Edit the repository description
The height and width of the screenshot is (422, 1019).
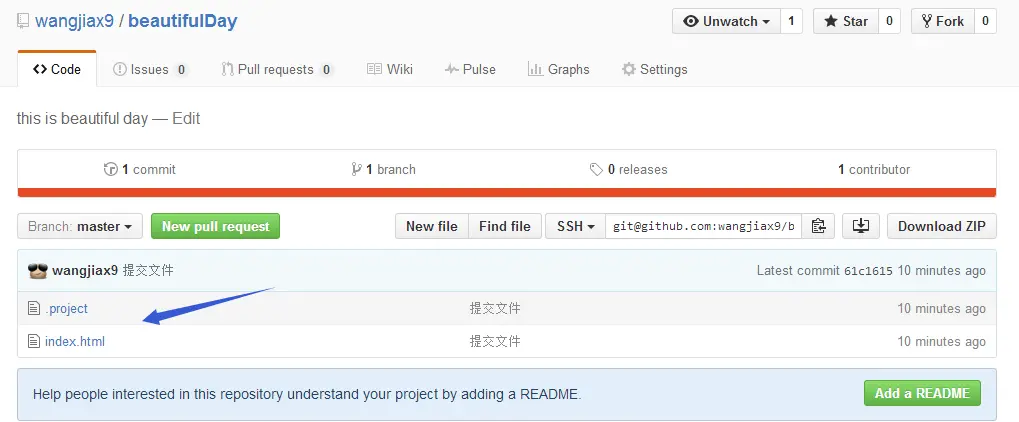coord(186,119)
